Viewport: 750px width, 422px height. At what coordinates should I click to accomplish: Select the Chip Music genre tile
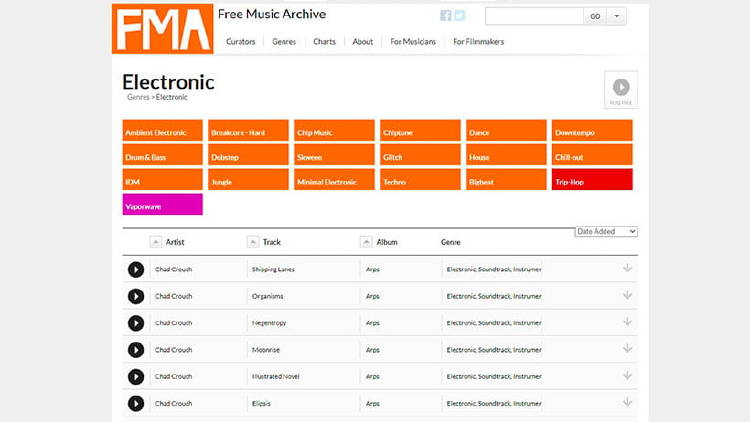tap(334, 130)
